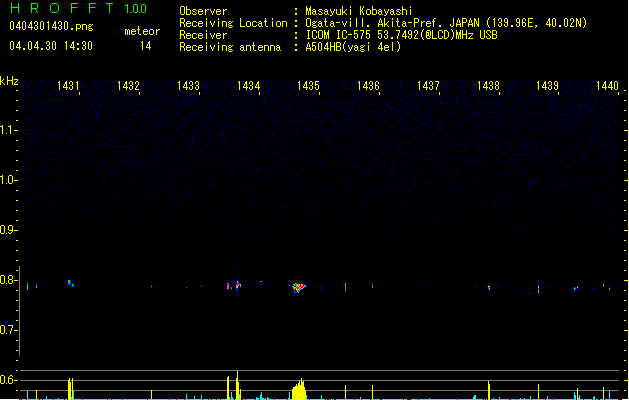The image size is (629, 400).
Task: Click the 1440 time axis marker
Action: (x=608, y=85)
